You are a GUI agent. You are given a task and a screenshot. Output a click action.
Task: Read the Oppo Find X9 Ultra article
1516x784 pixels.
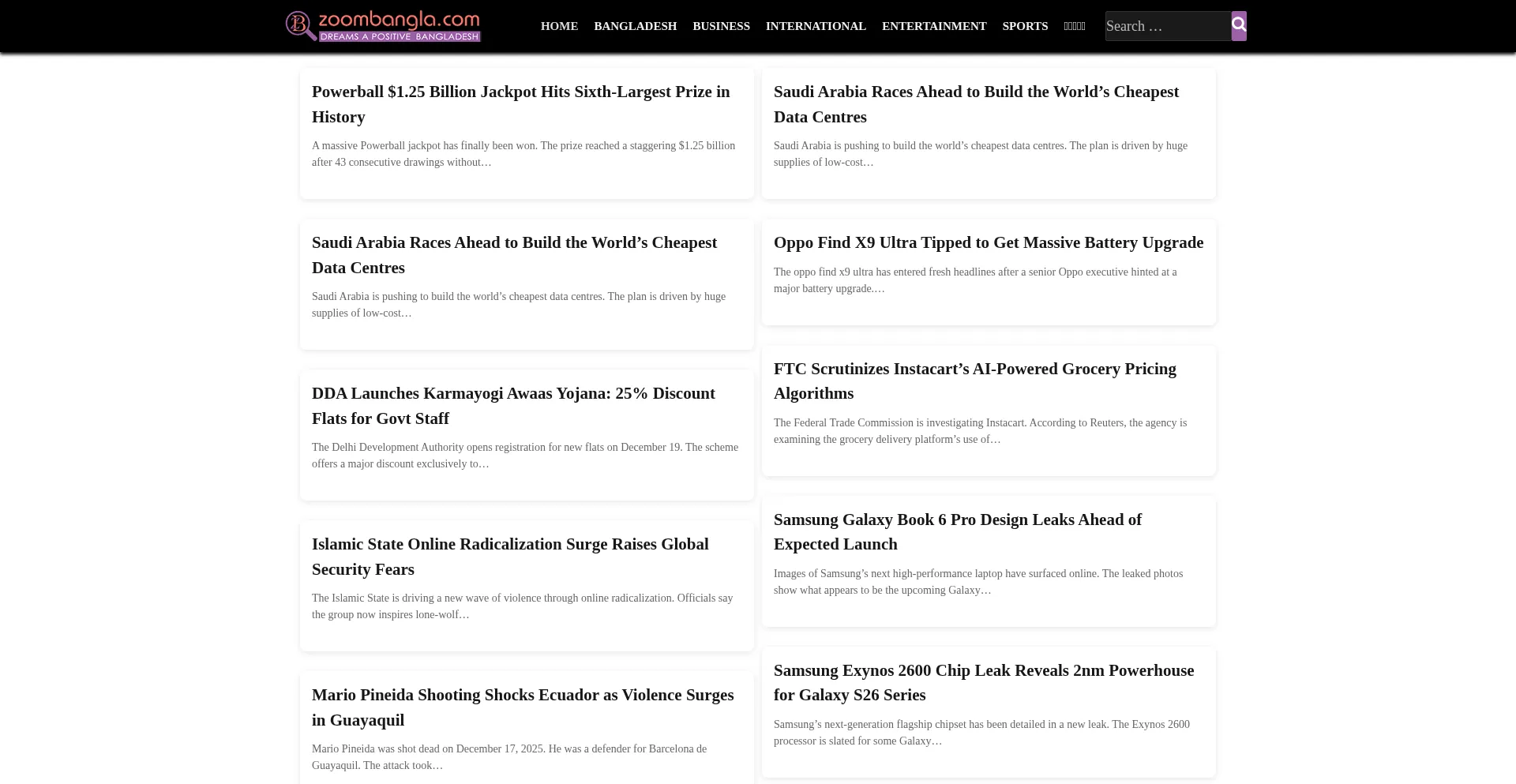[988, 243]
